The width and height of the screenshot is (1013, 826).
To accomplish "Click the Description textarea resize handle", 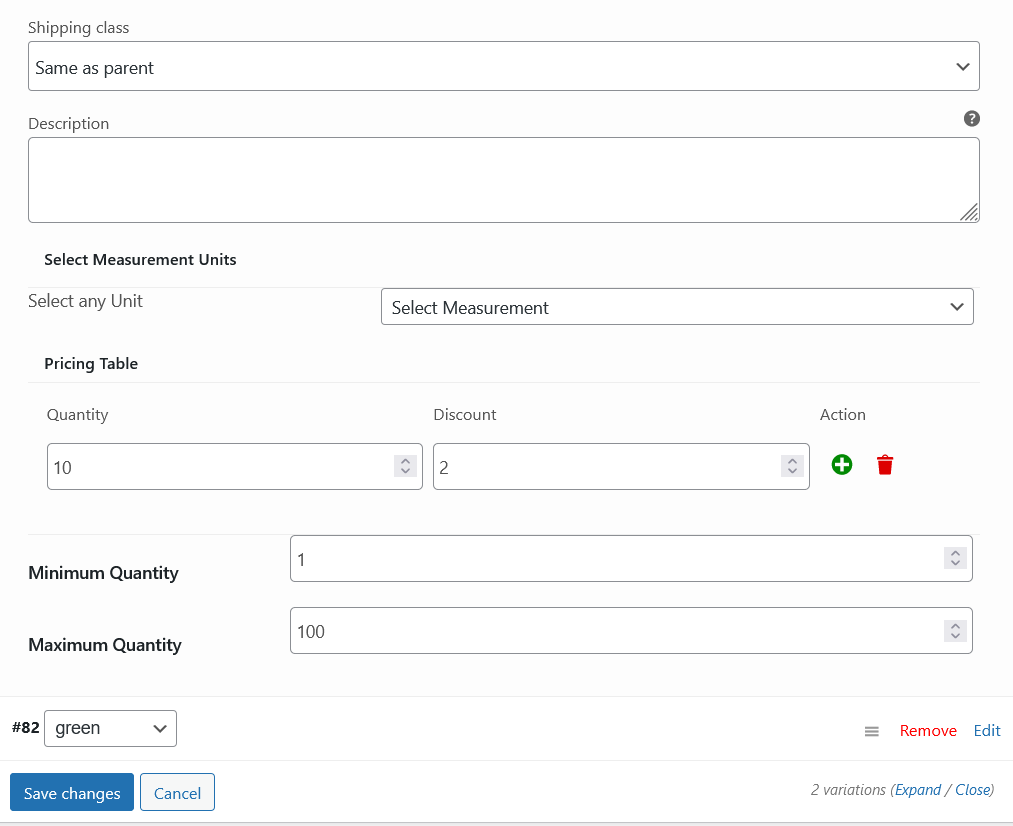I will (969, 212).
